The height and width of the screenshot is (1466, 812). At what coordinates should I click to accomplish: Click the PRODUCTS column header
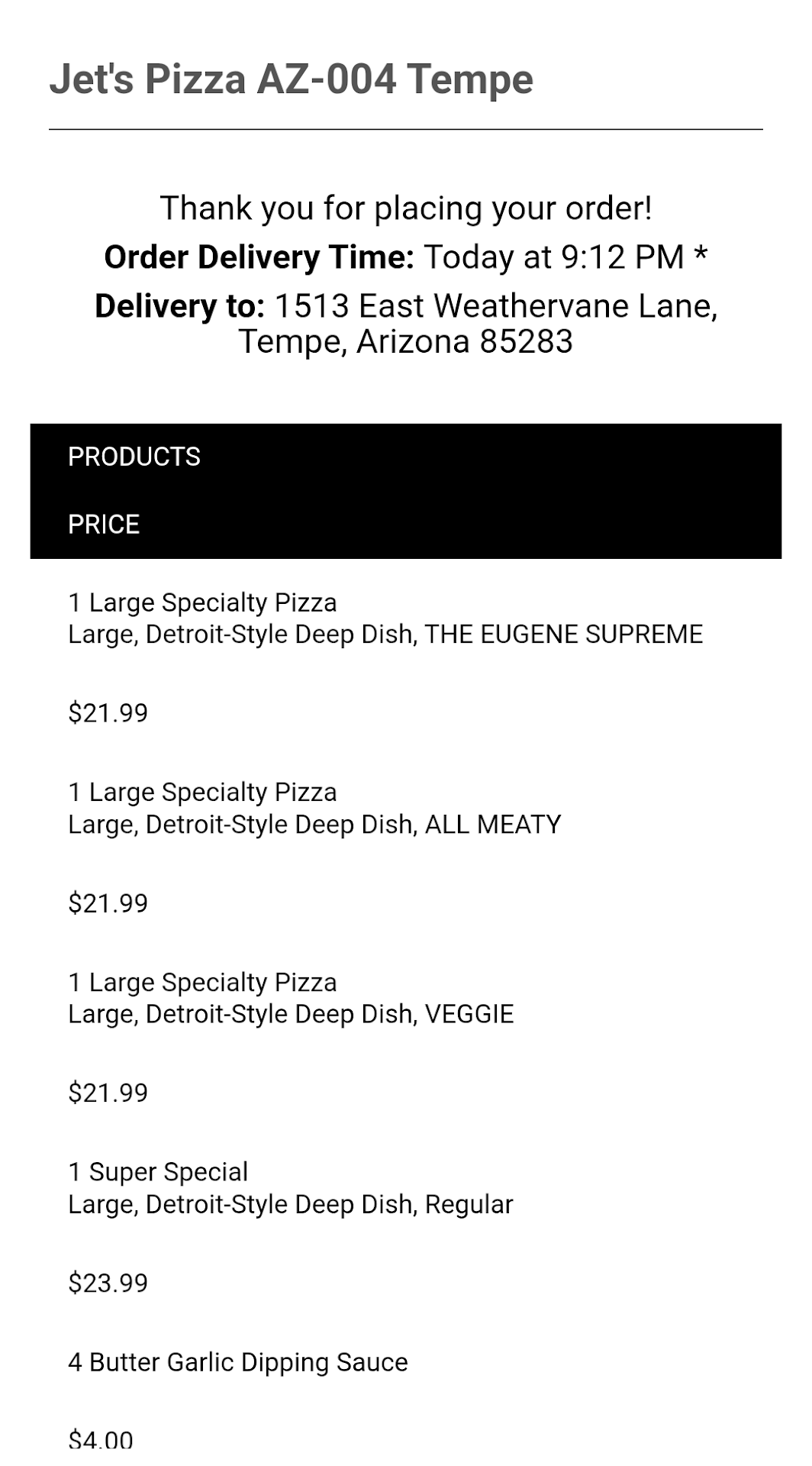click(x=134, y=457)
